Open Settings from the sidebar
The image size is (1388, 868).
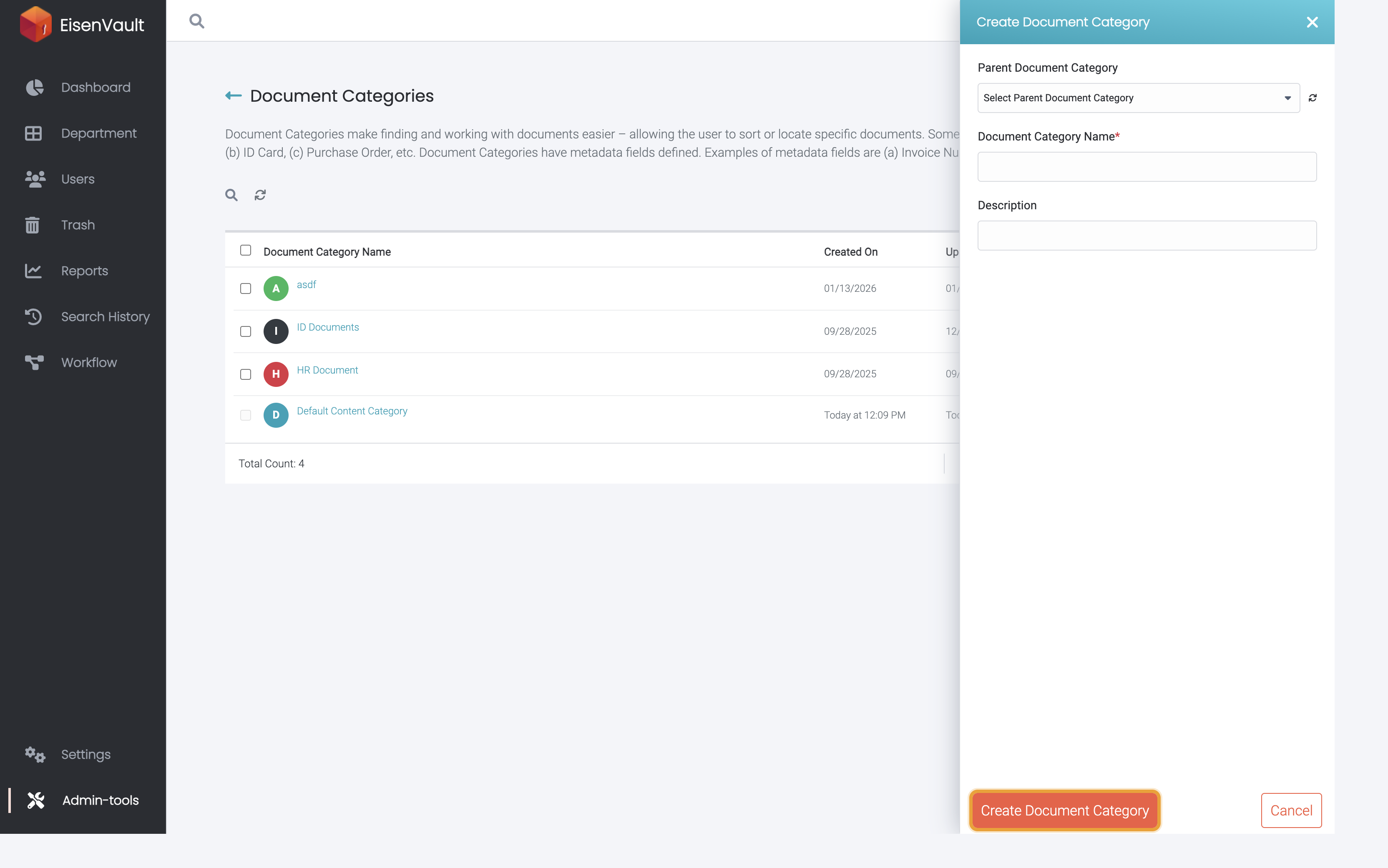point(85,754)
